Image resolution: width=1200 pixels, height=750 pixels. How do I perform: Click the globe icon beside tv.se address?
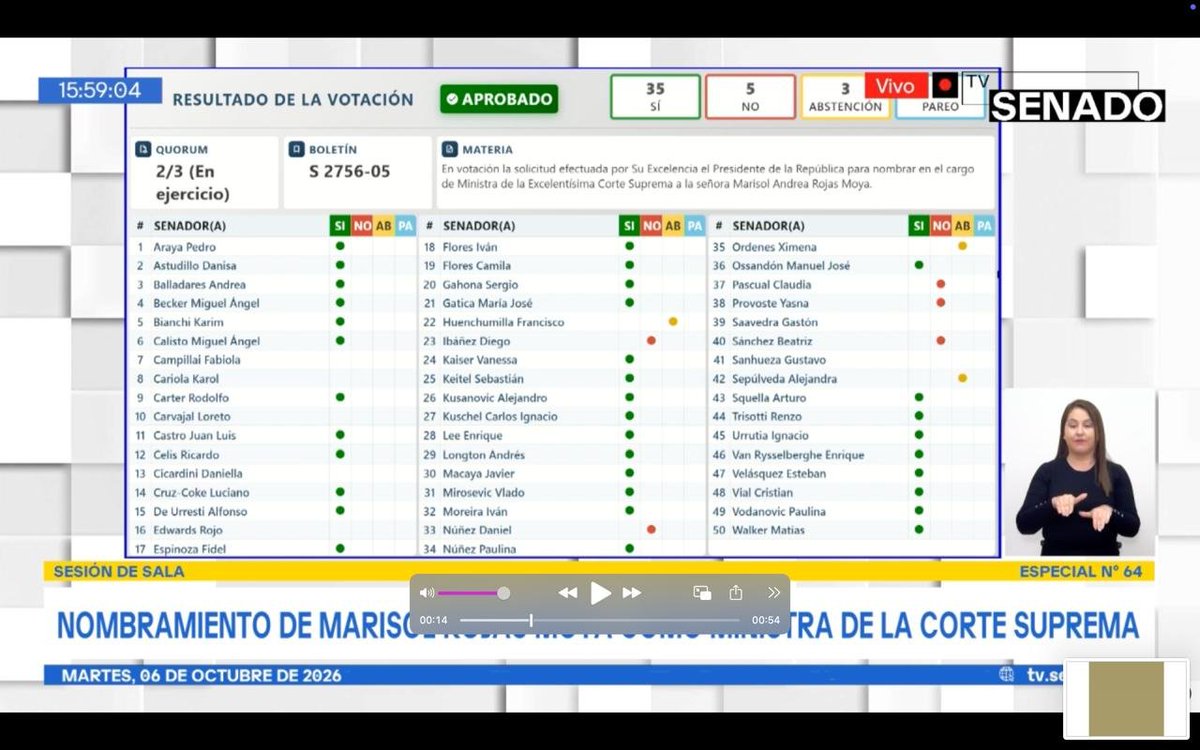click(1007, 674)
